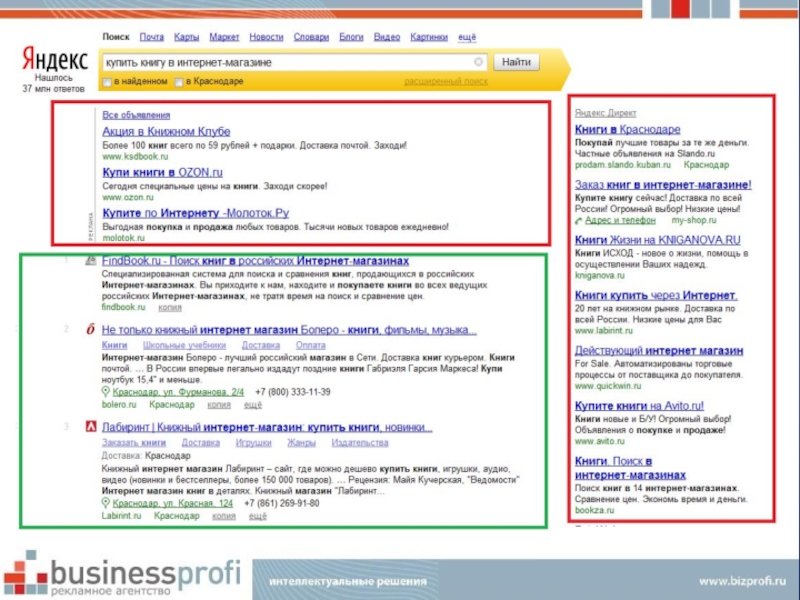
Task: Open the Лабиринт Книжный интернет-магазин result title
Action: coord(267,427)
